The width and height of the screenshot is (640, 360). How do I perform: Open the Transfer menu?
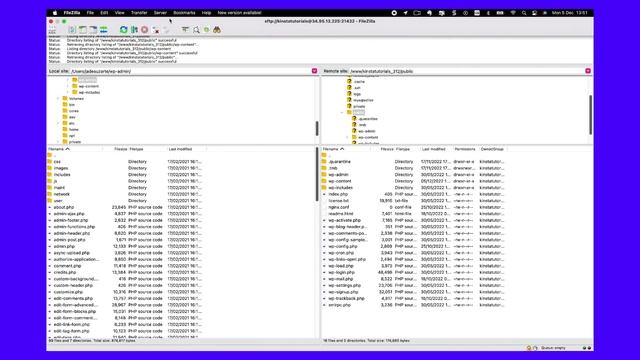pos(139,13)
